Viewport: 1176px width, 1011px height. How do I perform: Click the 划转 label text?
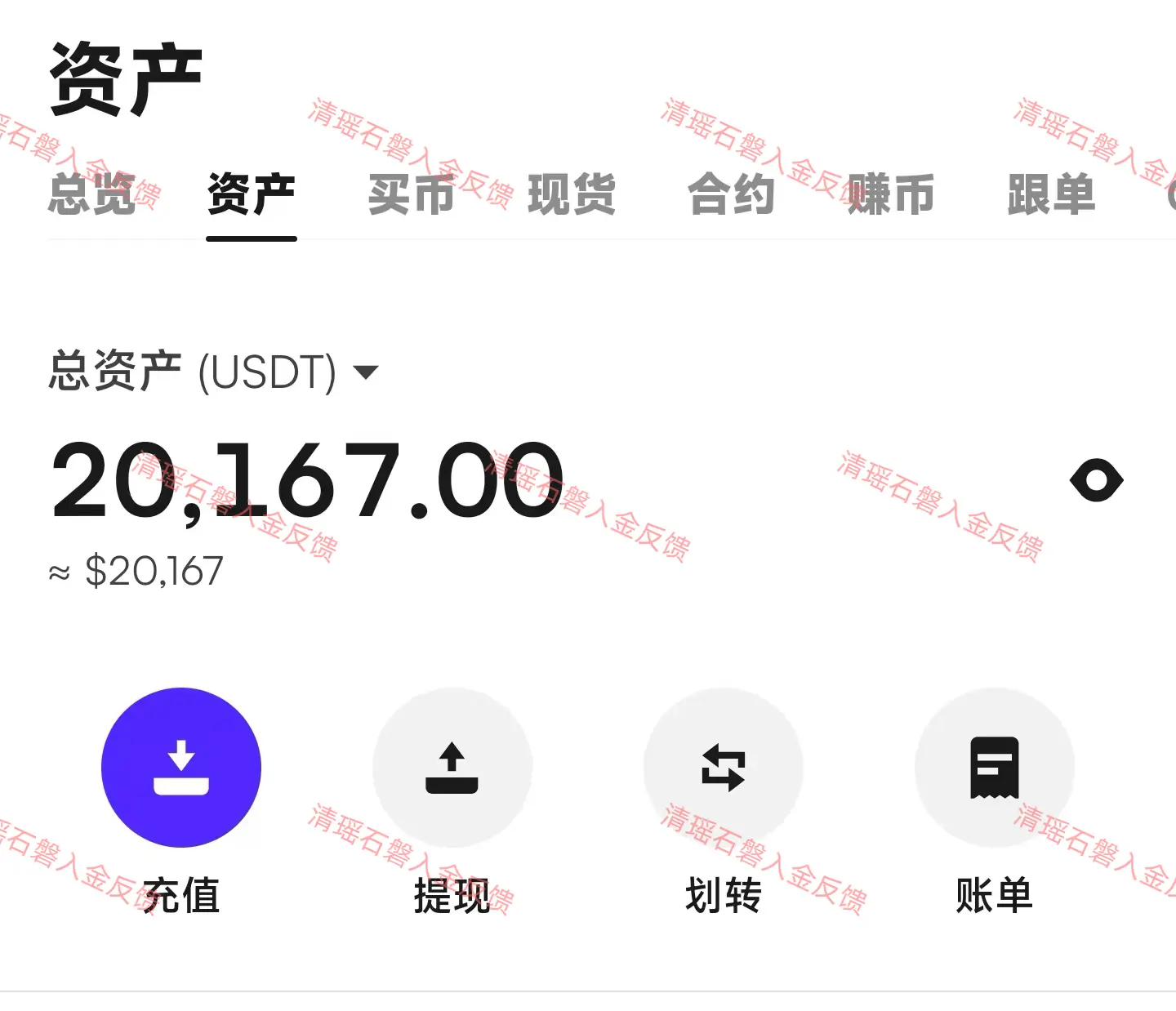tap(724, 895)
